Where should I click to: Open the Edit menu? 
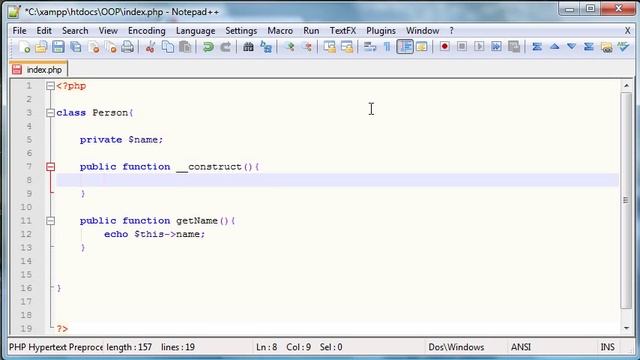[x=44, y=31]
